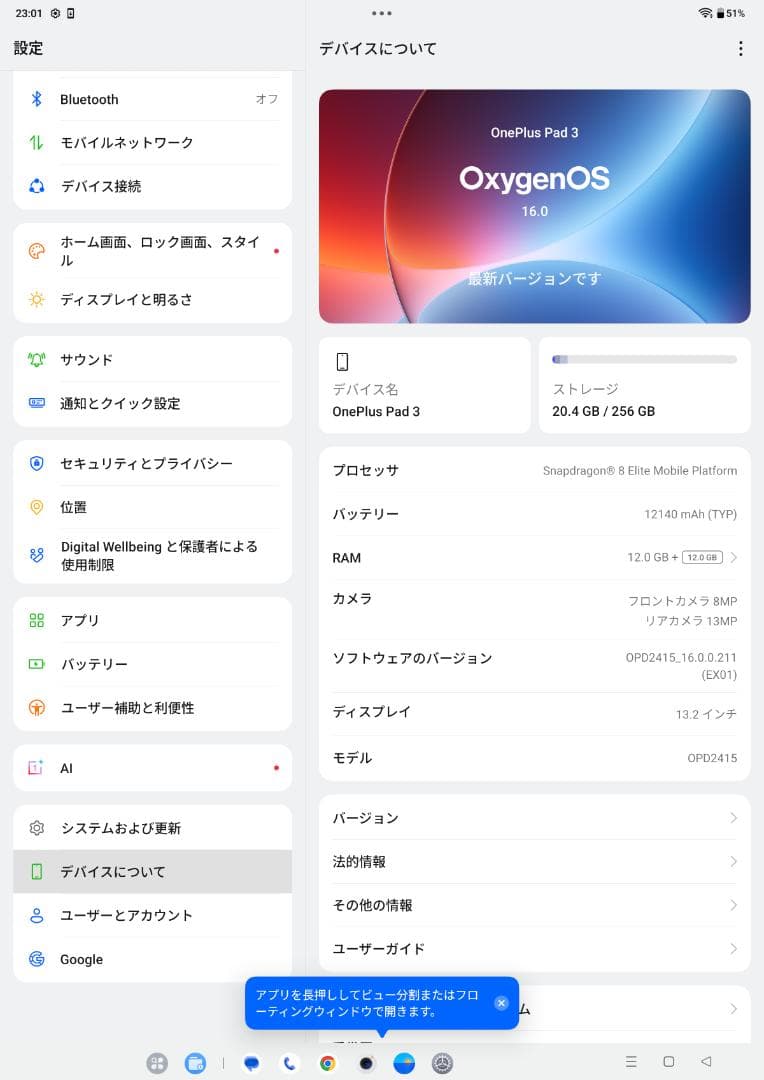Viewport: 764px width, 1080px height.
Task: Tap the 12140 mAh (TYP) value
Action: click(x=690, y=515)
